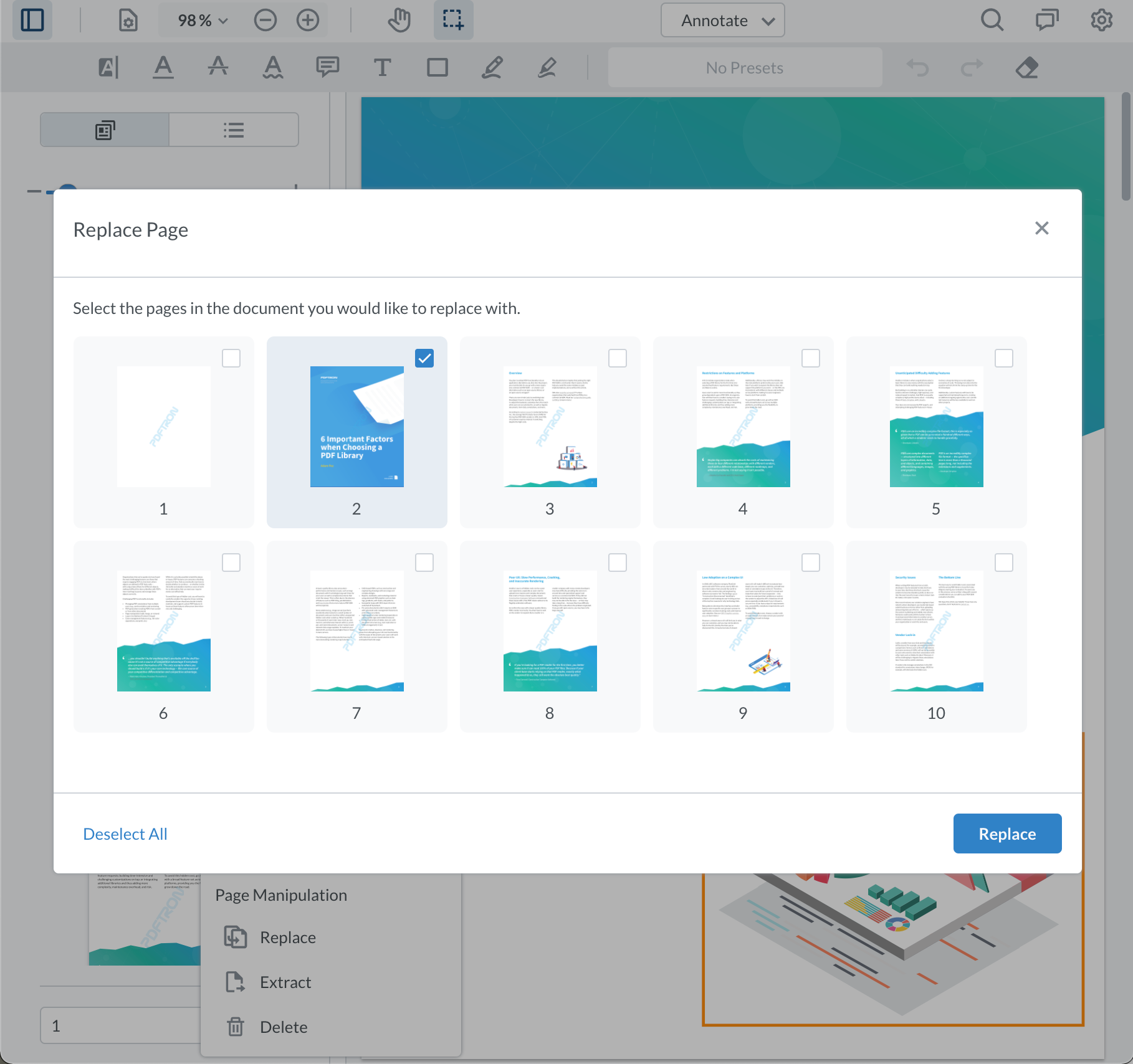Select the page 3 thumbnail

[x=550, y=427]
